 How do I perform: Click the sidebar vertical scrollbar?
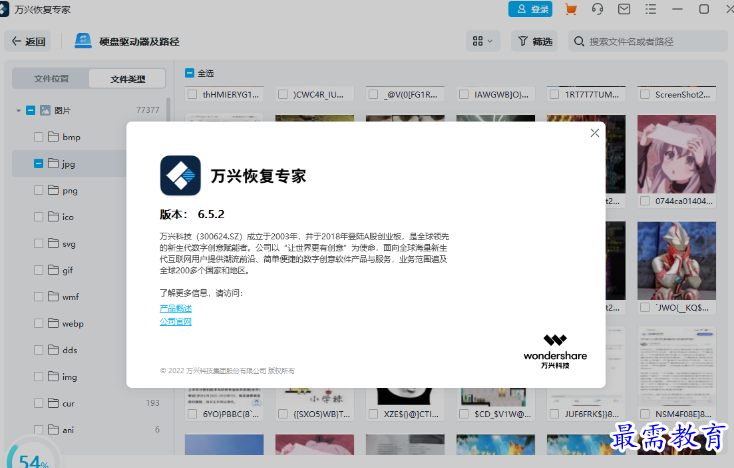168,110
